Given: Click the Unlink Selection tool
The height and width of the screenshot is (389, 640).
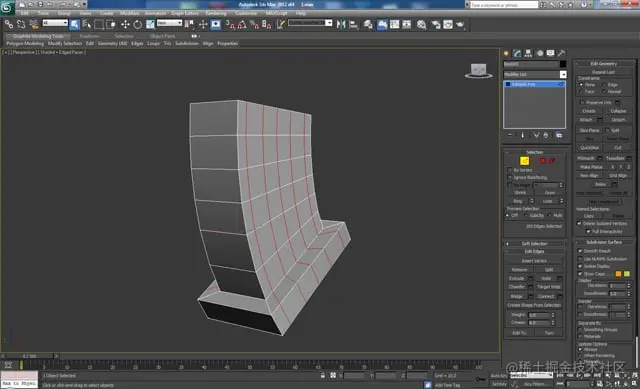Looking at the screenshot, I should [21, 24].
